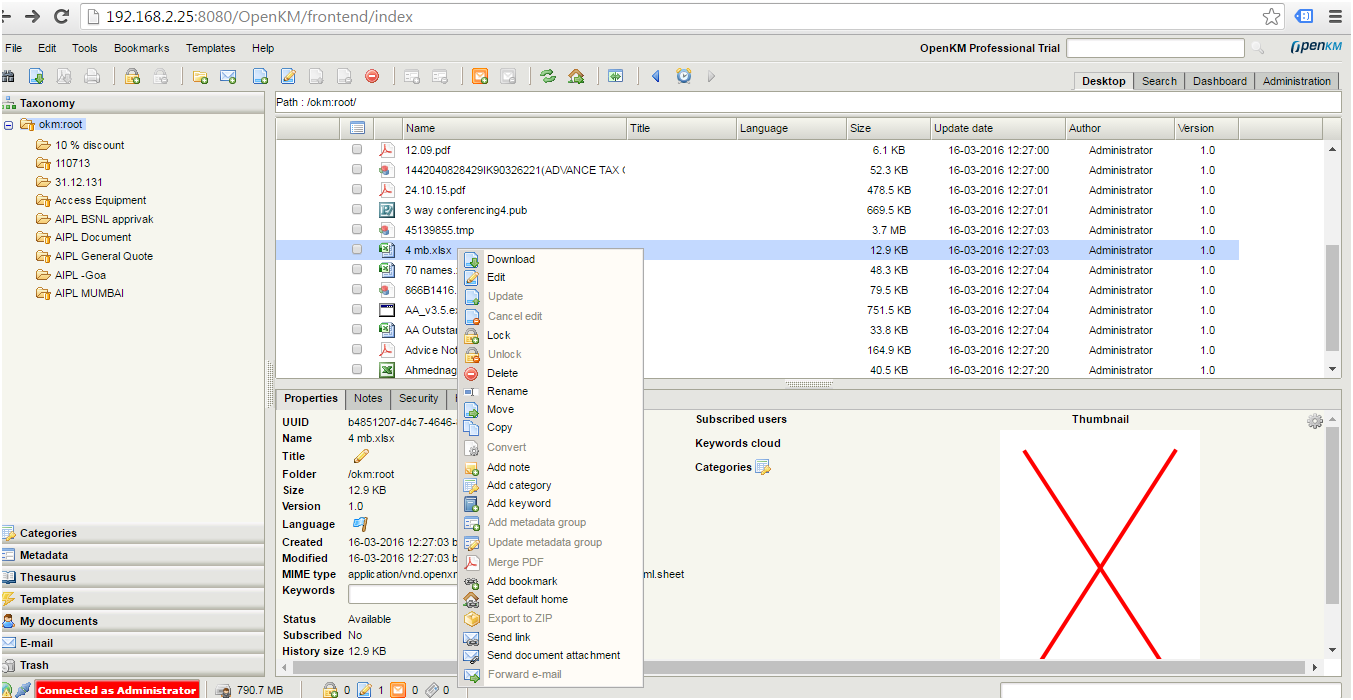Tick the checkbox for 24.10.15.pdf
Screen dimensions: 1353x700
(357, 190)
